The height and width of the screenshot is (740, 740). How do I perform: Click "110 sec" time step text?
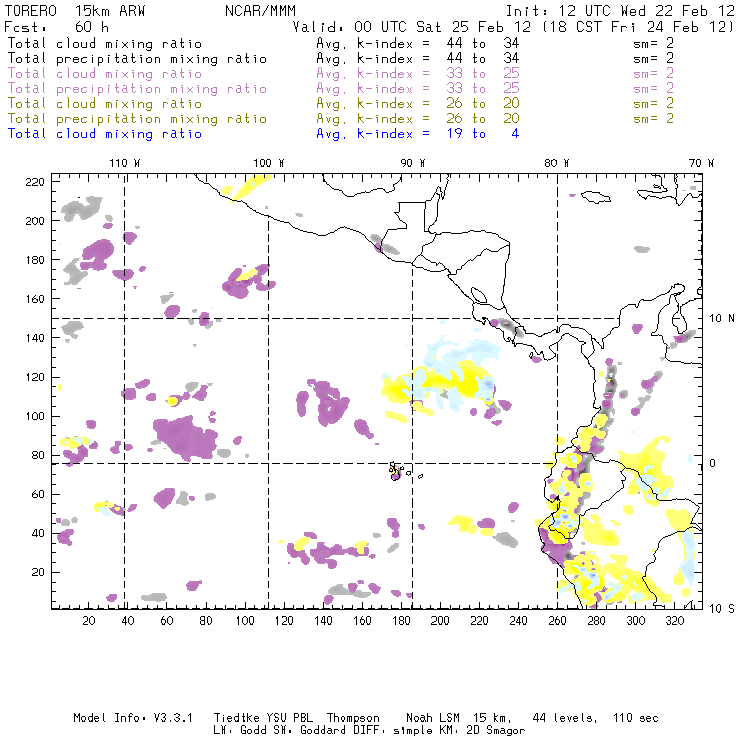(636, 718)
